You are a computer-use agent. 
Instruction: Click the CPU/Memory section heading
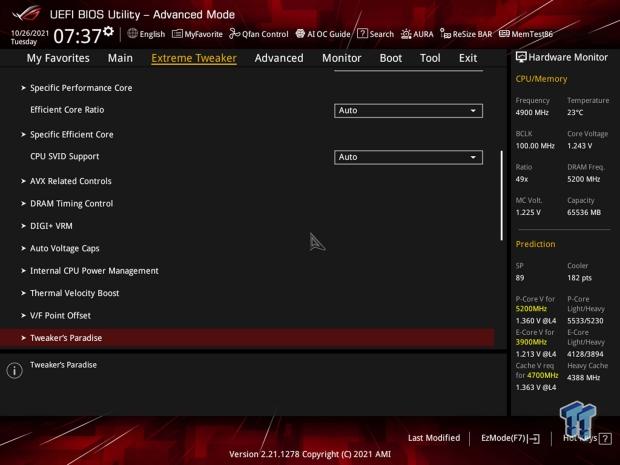point(541,79)
